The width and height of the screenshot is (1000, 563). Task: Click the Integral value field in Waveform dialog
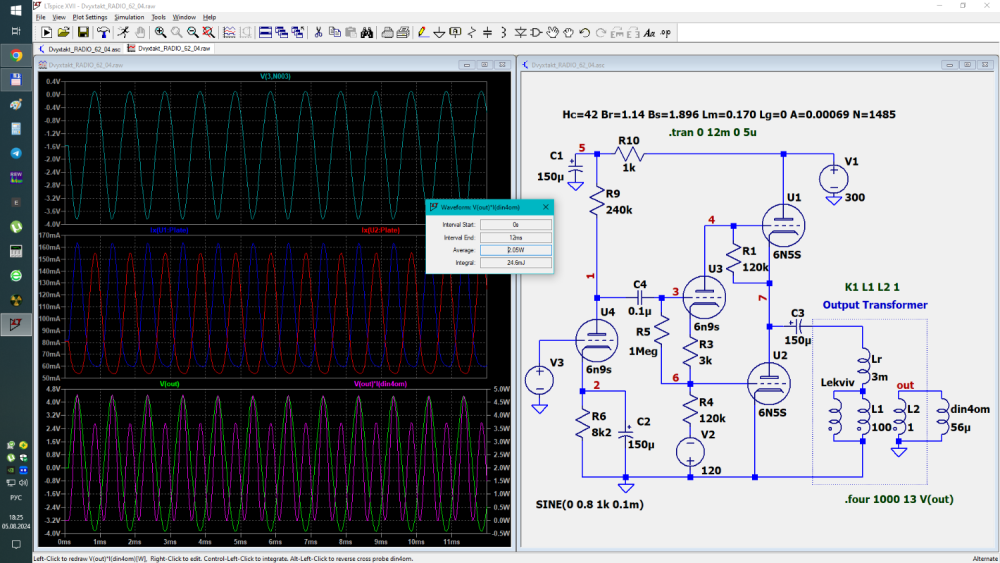pyautogui.click(x=515, y=263)
